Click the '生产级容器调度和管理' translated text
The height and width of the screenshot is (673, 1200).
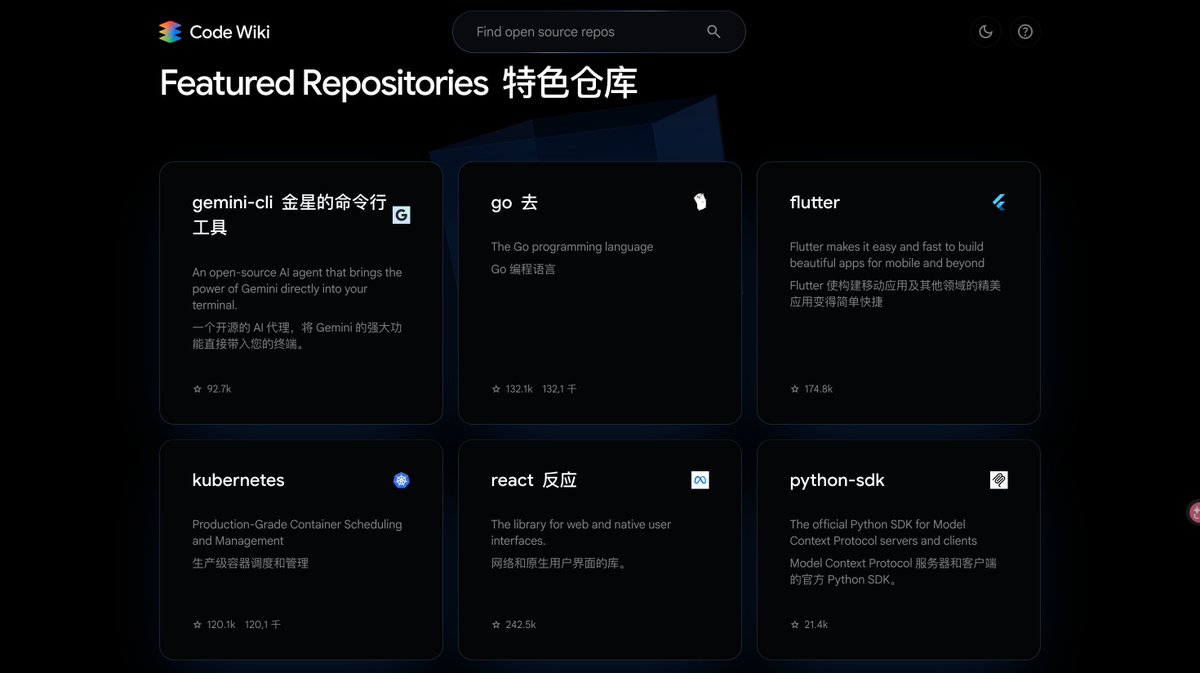[x=250, y=563]
